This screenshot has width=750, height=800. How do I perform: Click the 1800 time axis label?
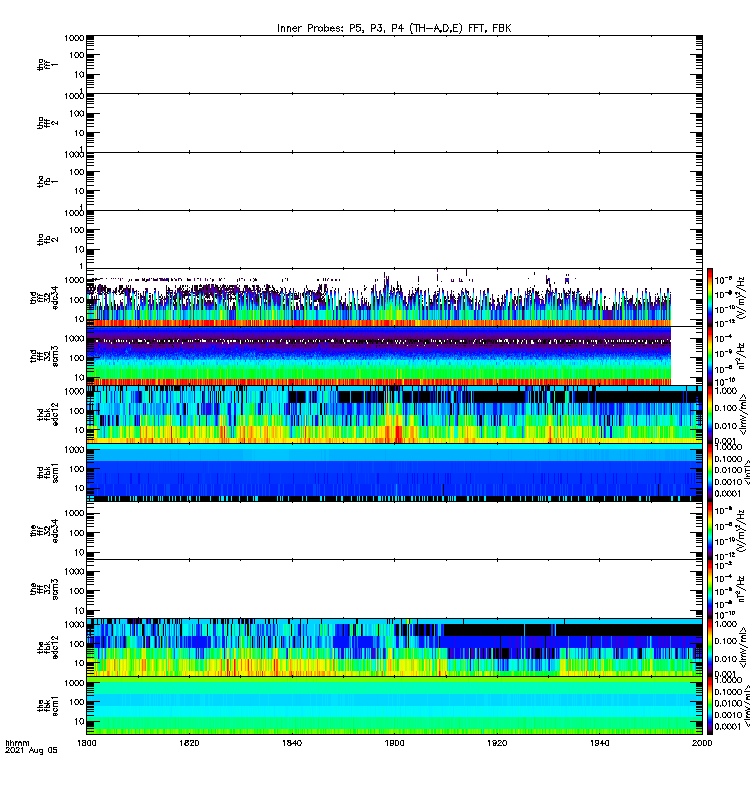[x=87, y=743]
